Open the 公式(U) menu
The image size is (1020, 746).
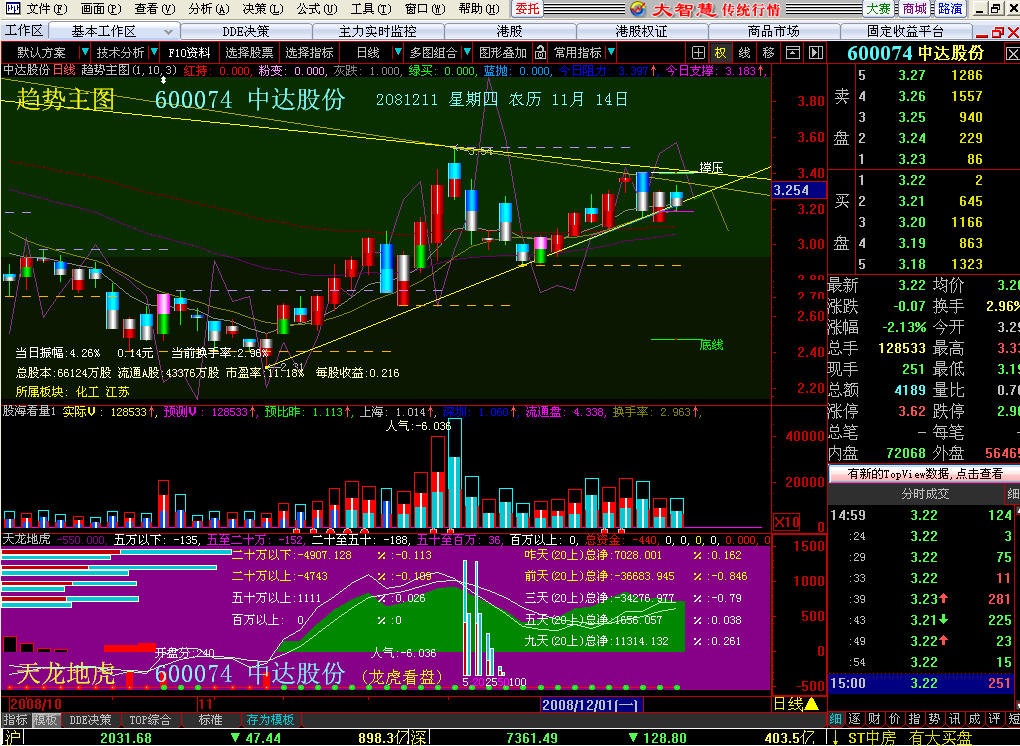pos(317,8)
